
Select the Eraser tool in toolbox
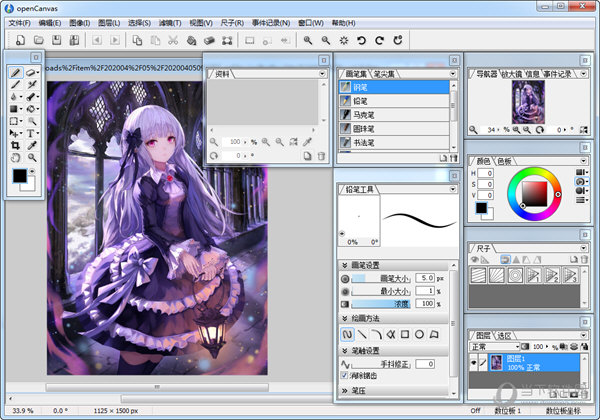32,73
